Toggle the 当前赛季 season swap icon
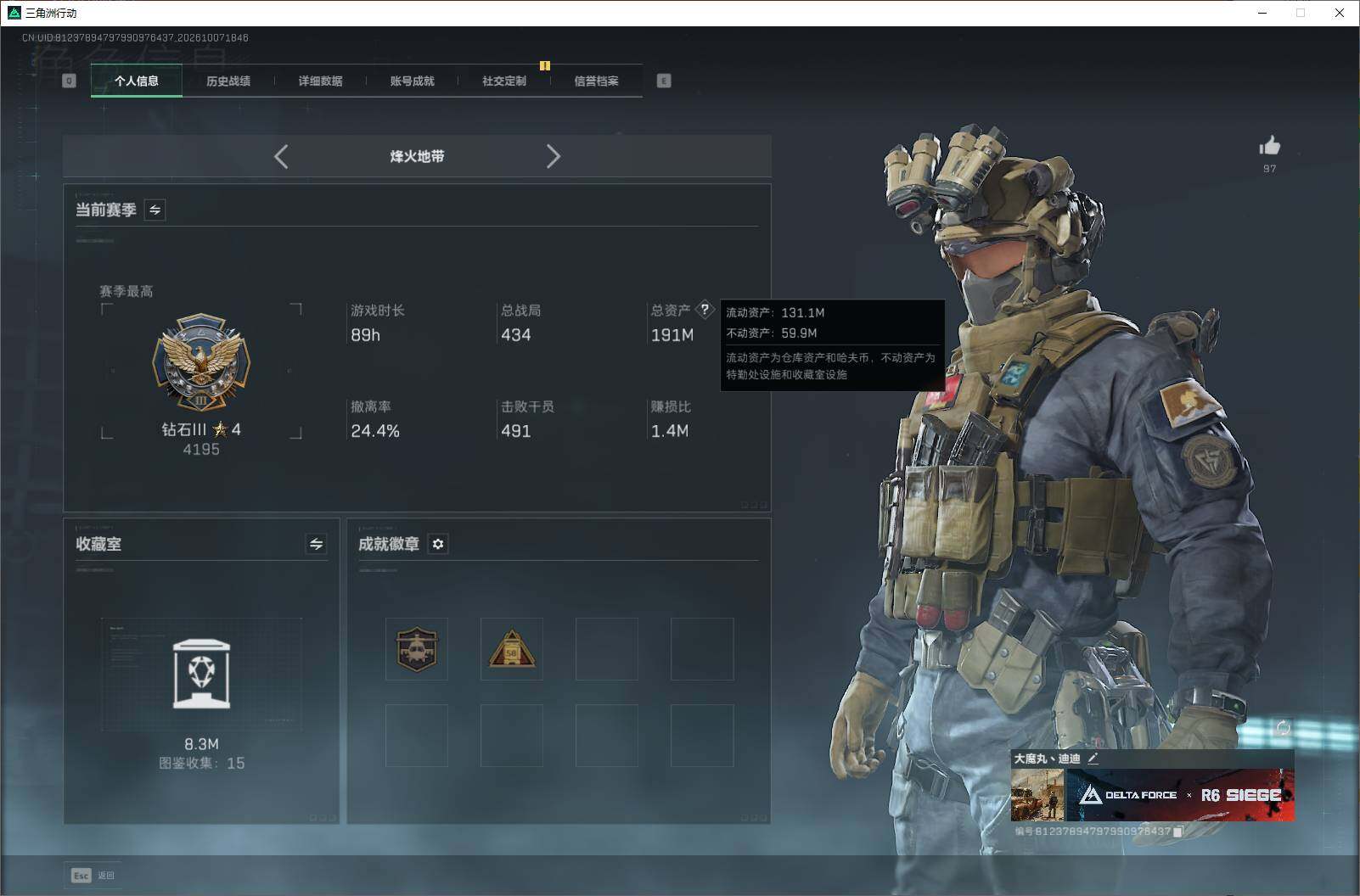Screen dimensions: 1360x896 point(155,210)
